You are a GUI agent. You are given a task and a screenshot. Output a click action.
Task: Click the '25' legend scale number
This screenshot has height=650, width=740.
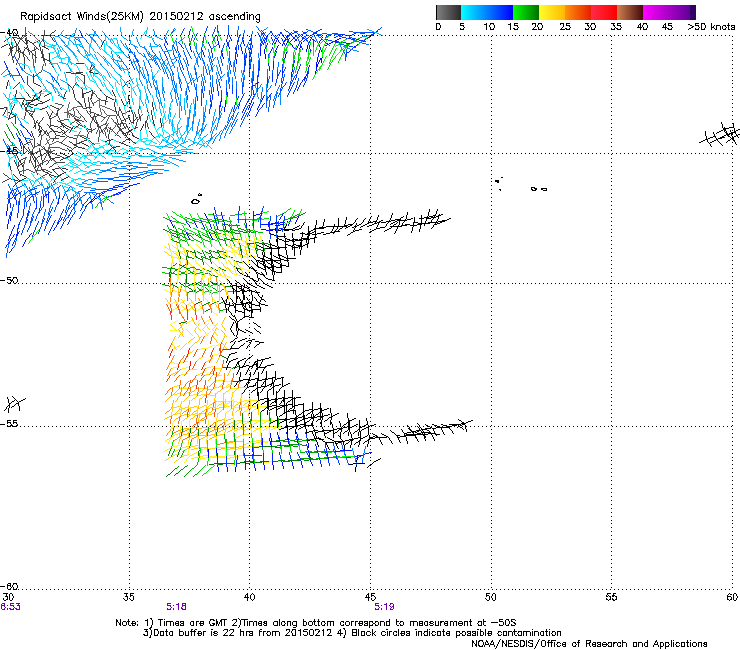(565, 27)
